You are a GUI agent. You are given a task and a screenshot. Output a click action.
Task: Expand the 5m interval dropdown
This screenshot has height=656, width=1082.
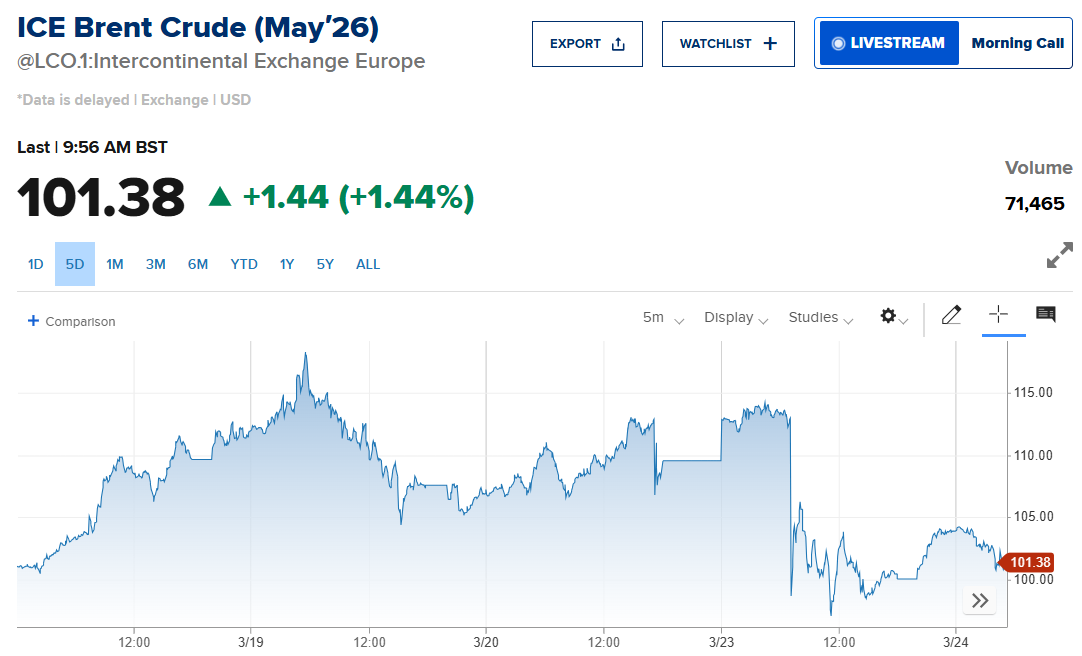coord(663,318)
